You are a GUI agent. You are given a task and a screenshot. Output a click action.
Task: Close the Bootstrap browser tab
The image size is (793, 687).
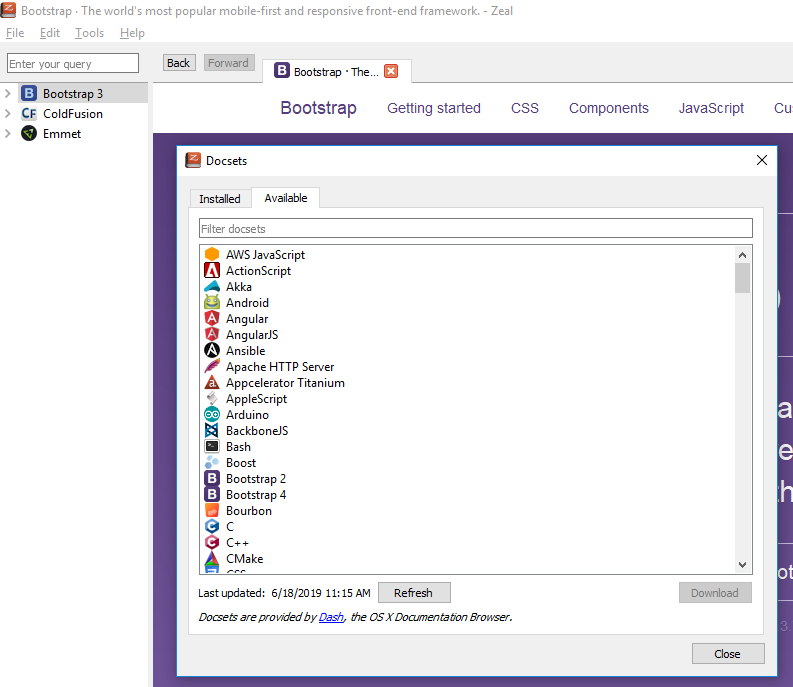[x=391, y=71]
